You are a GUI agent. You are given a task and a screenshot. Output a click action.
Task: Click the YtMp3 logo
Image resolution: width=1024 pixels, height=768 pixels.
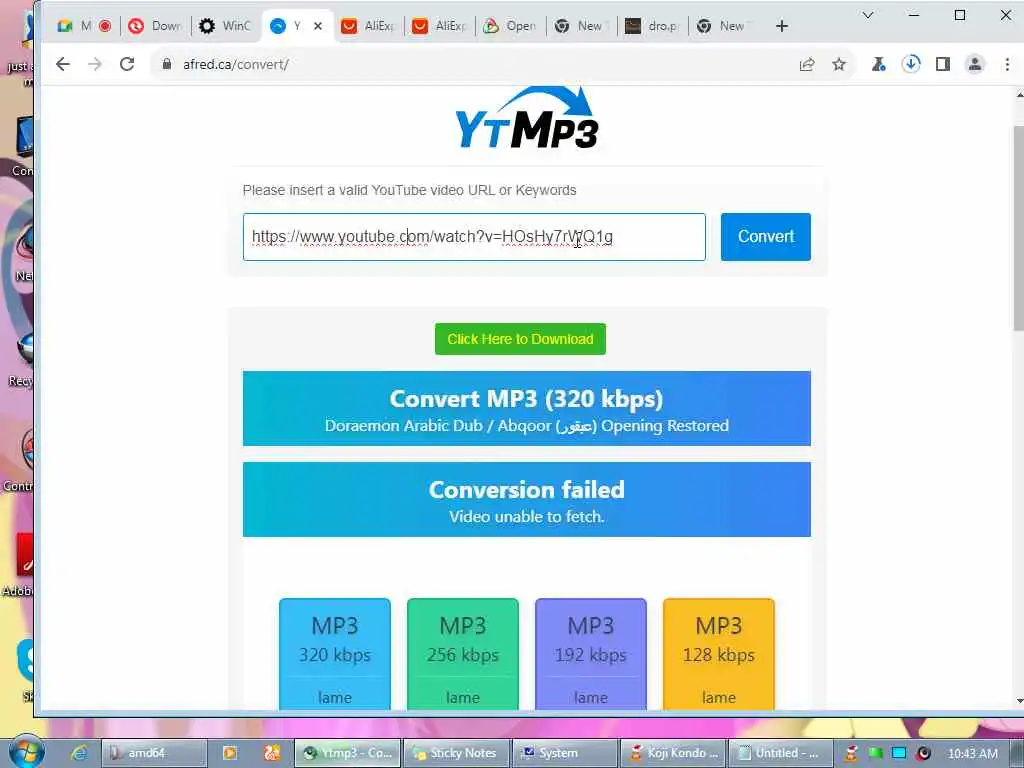526,118
